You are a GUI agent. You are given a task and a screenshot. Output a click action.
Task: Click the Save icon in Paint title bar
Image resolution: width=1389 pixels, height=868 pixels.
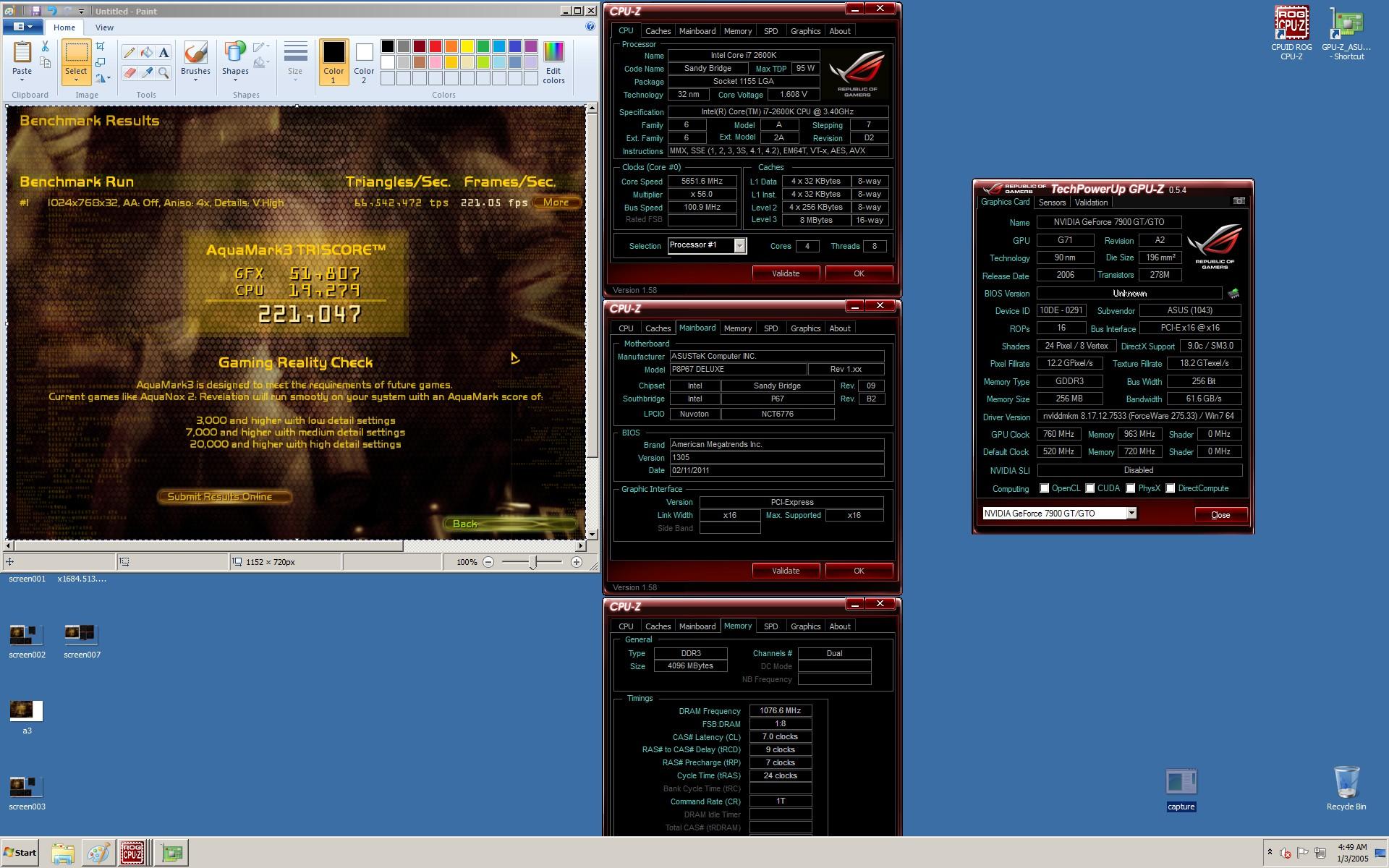[37, 11]
